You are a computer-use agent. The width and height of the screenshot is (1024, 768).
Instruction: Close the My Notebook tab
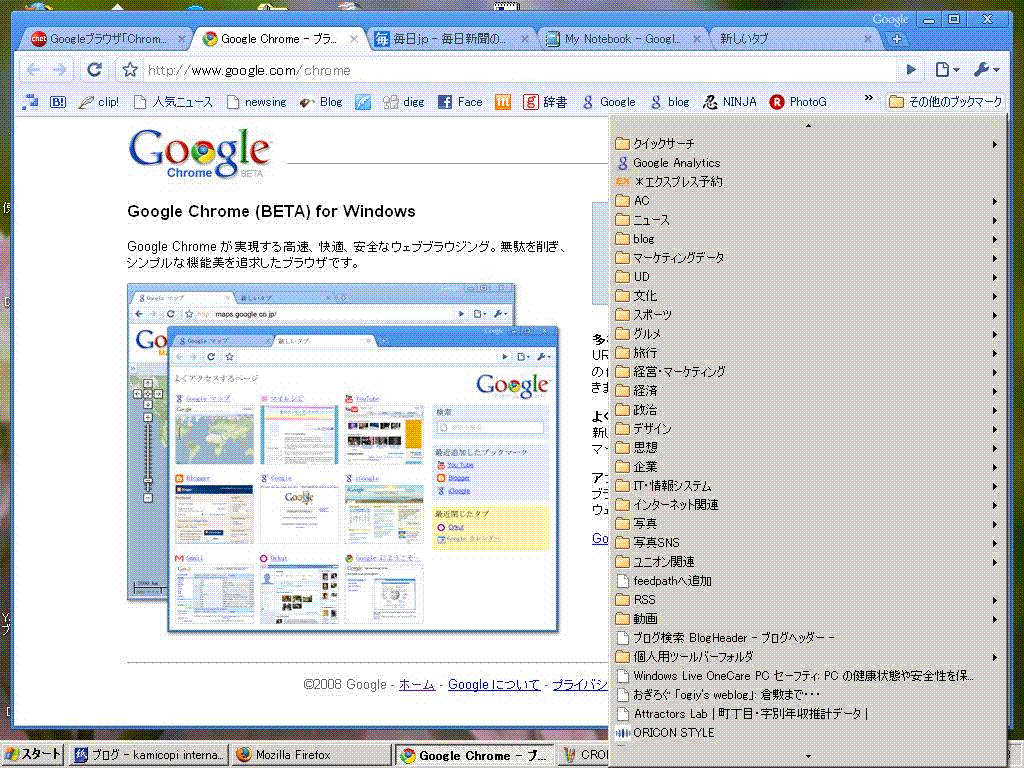(696, 39)
